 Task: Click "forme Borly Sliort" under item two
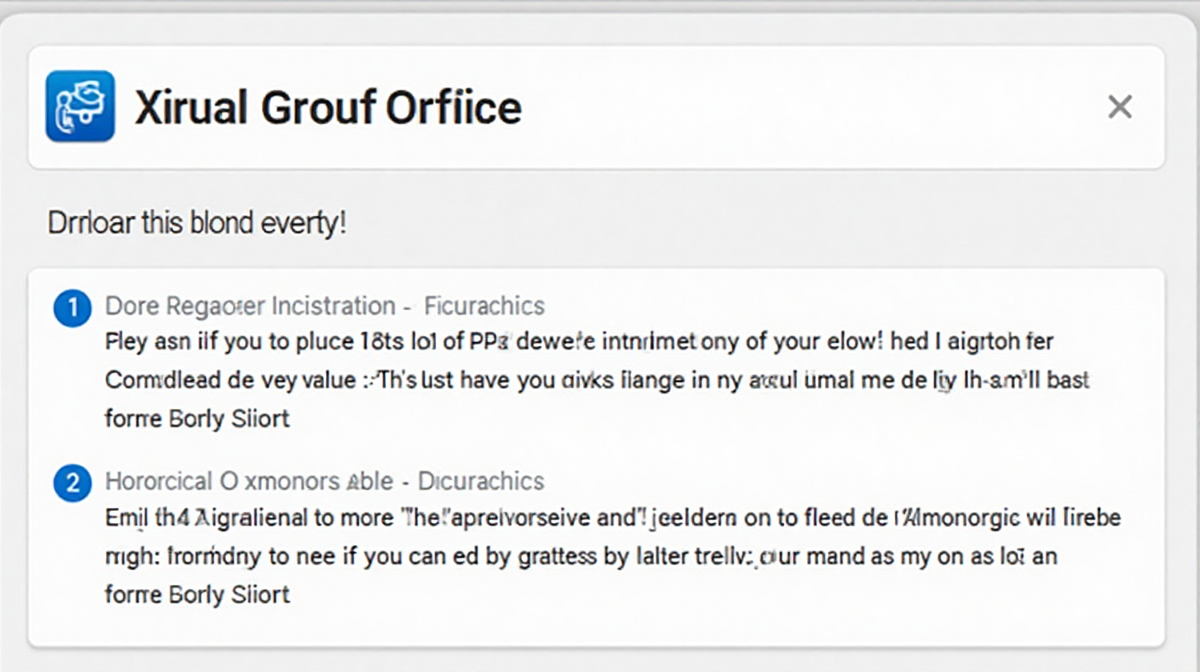point(197,594)
